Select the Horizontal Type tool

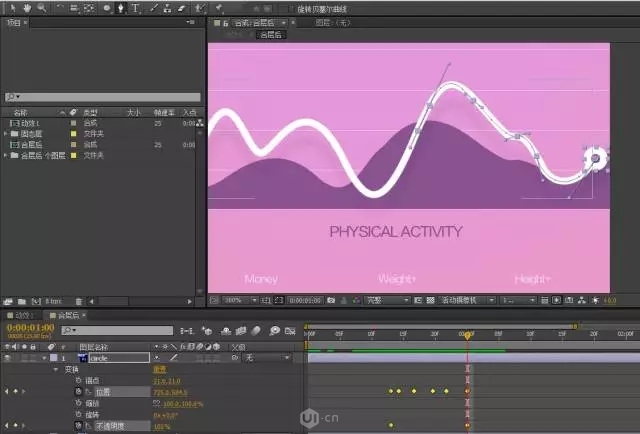tap(135, 8)
